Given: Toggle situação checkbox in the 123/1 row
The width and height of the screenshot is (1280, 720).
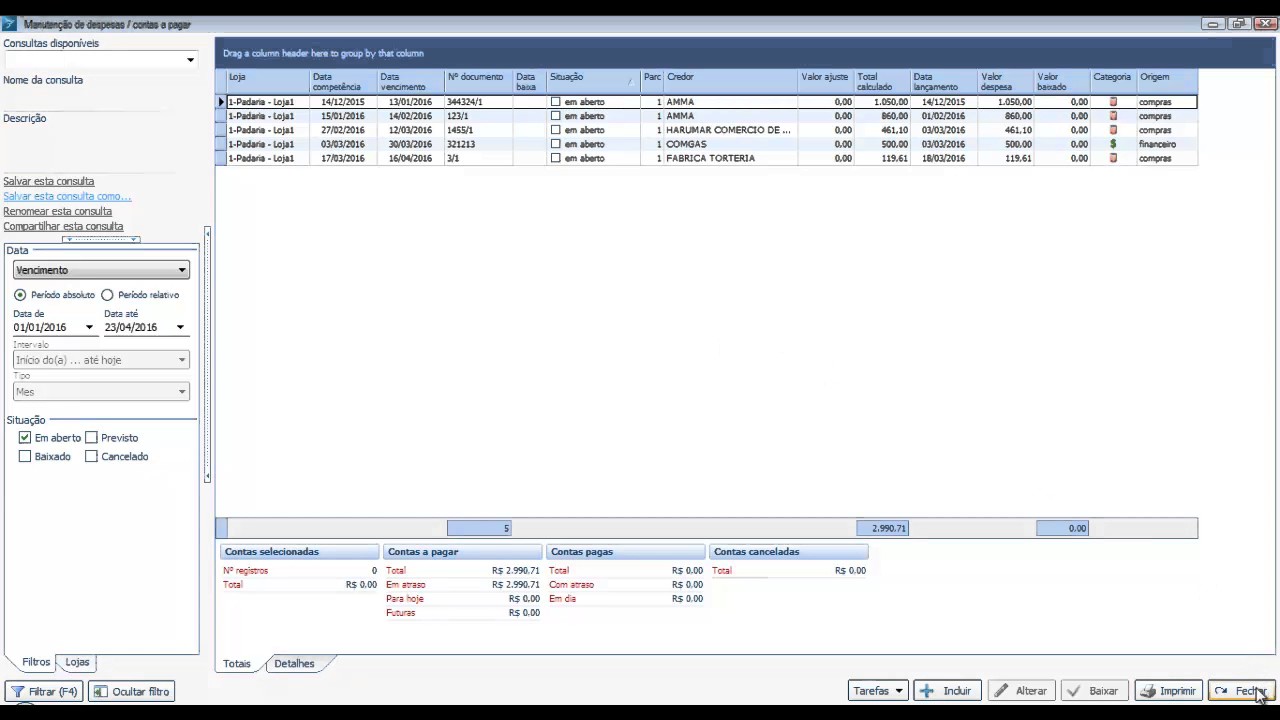Looking at the screenshot, I should coord(556,116).
